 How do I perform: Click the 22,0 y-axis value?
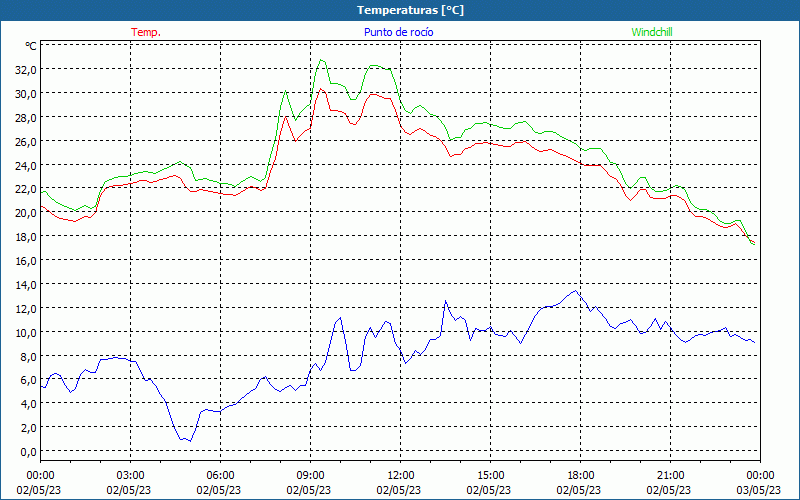tap(26, 189)
